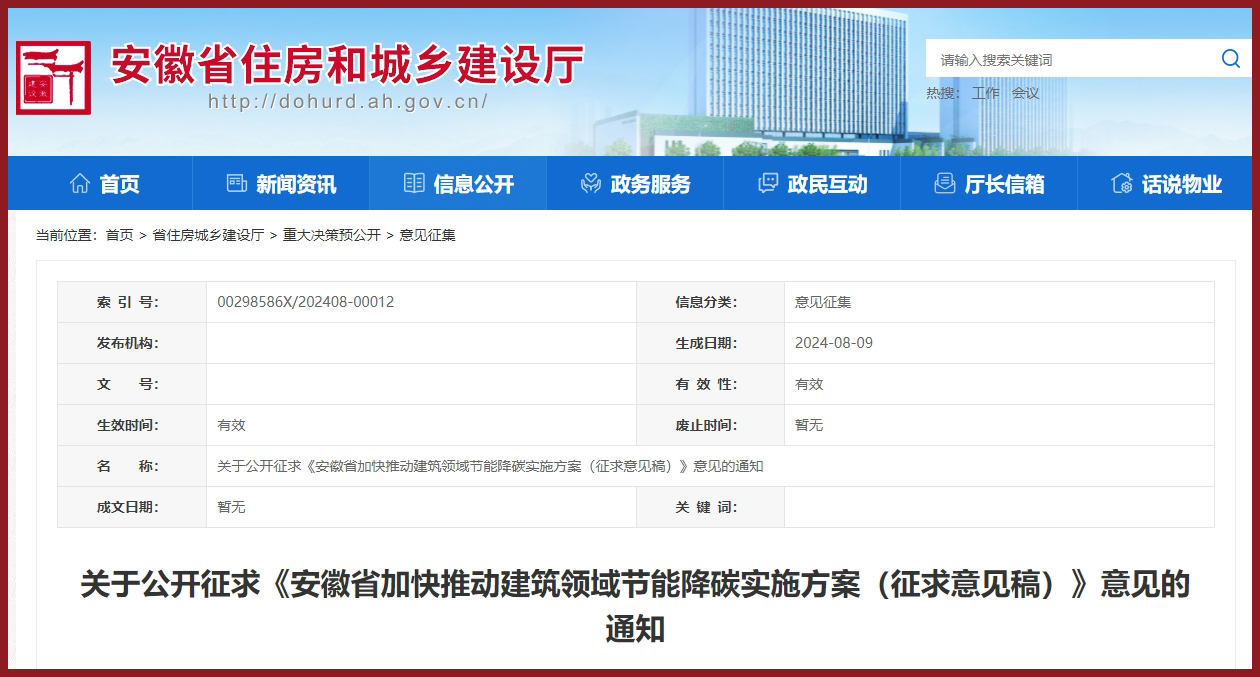Click the chat bubble icon beside 政民互动
The height and width of the screenshot is (677, 1260).
(768, 184)
